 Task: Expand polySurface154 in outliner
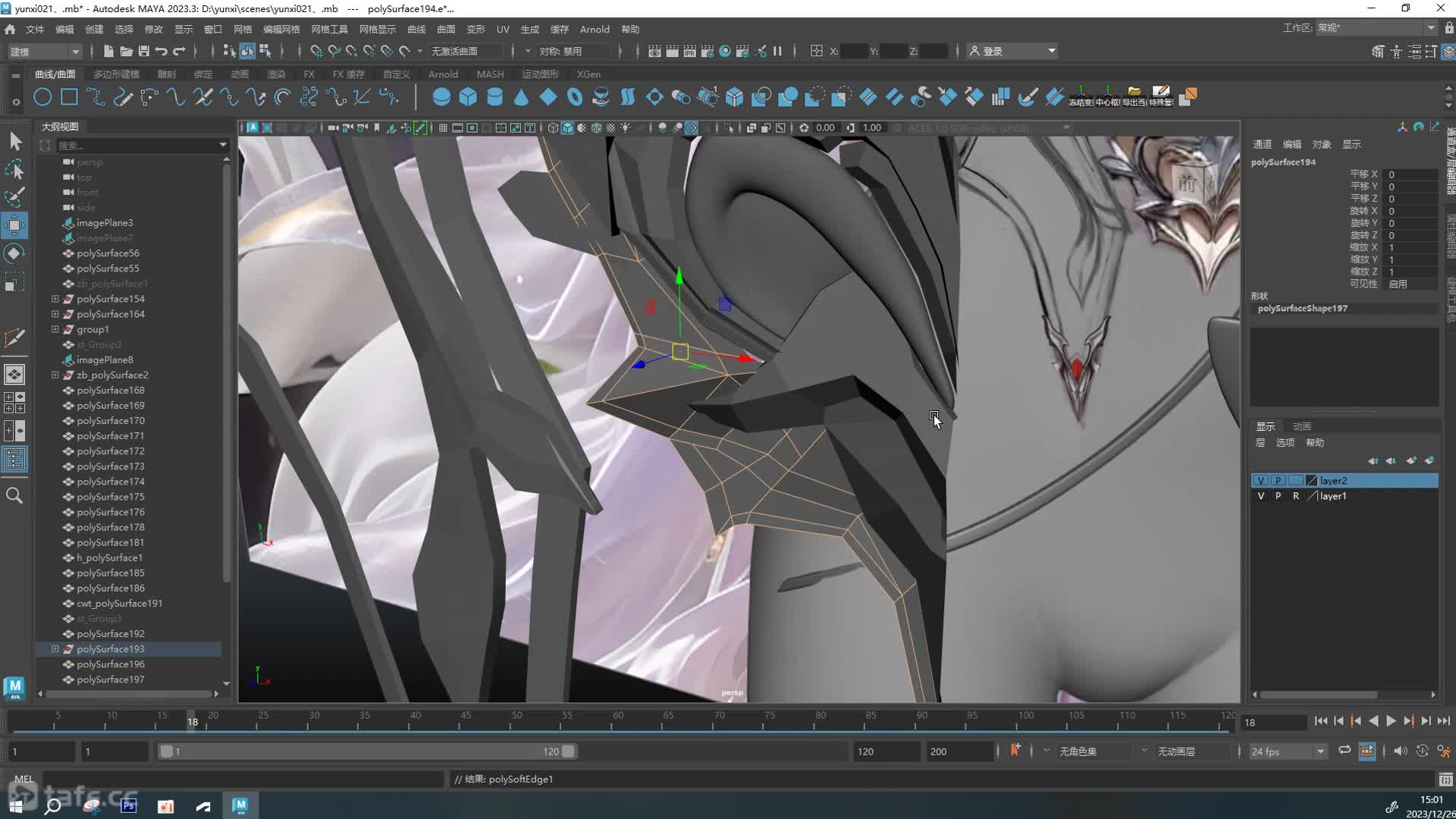[x=55, y=299]
